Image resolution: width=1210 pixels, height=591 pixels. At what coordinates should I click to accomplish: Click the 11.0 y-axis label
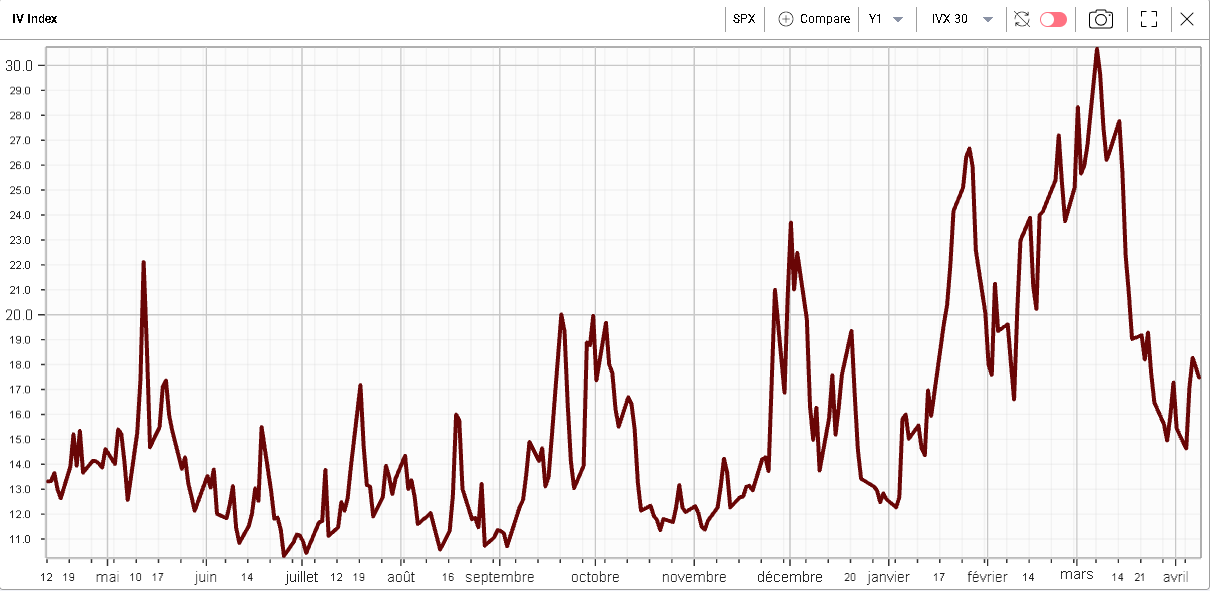click(x=20, y=539)
